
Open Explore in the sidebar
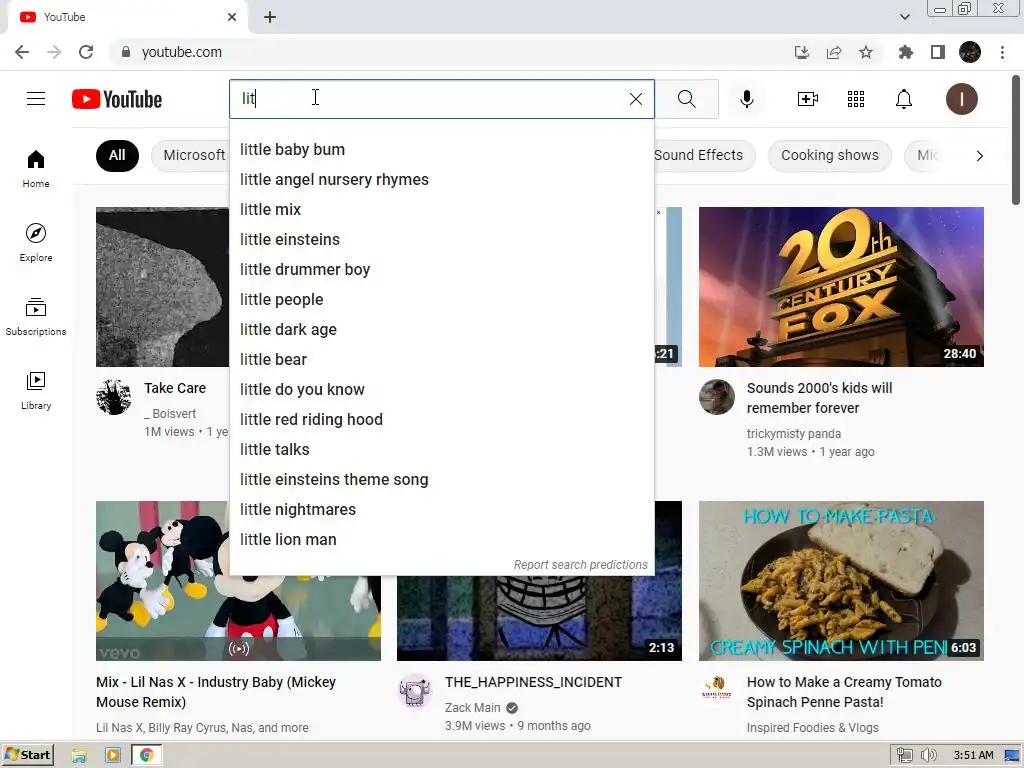pos(36,242)
